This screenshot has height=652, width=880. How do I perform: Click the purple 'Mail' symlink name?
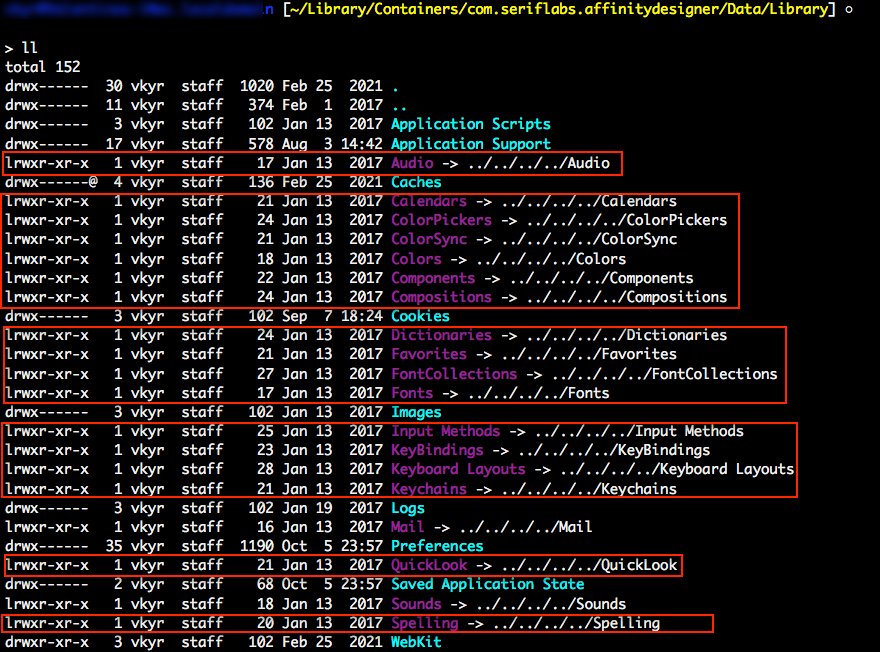pos(407,527)
